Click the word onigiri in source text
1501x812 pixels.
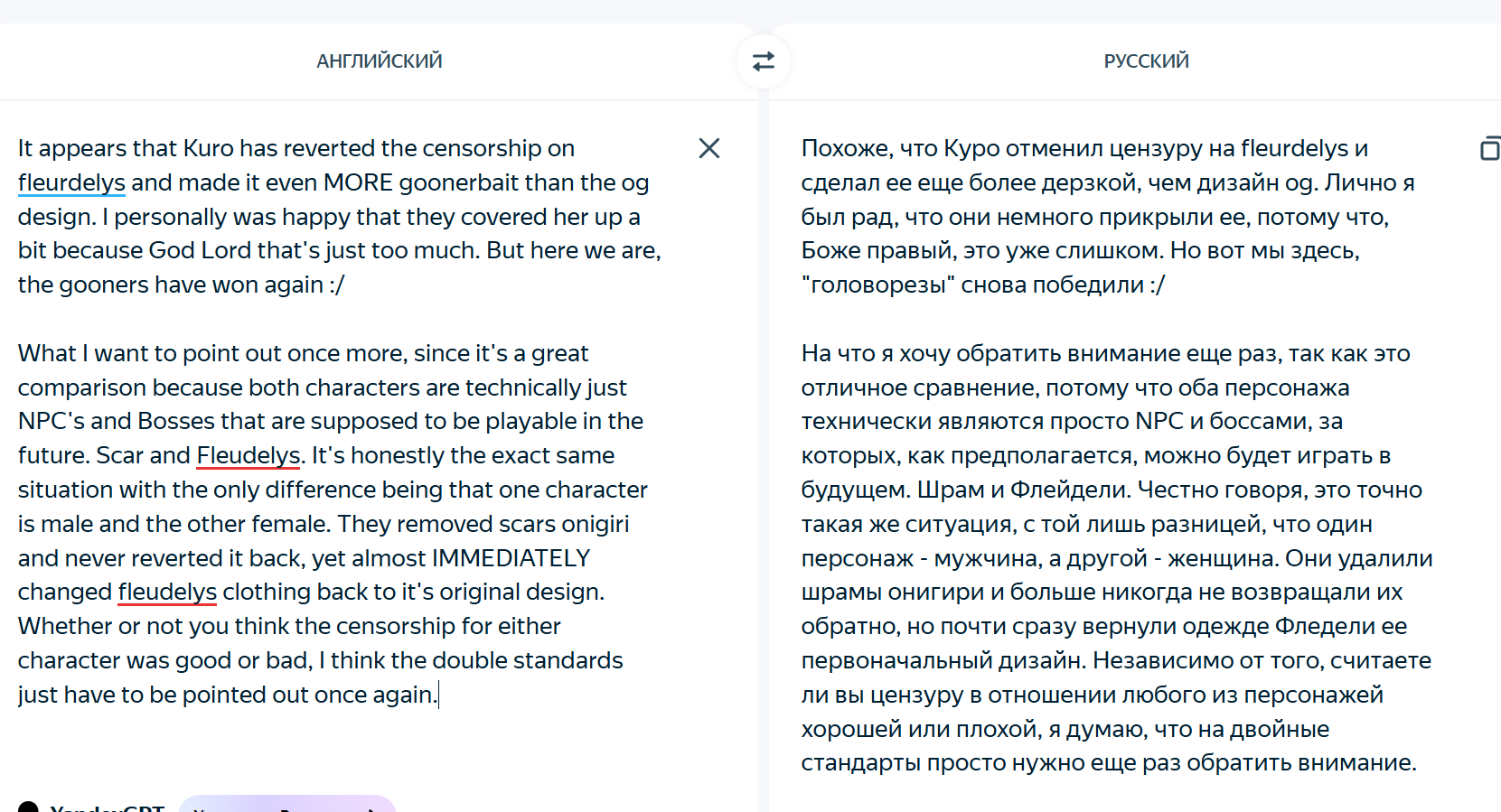[x=596, y=525]
